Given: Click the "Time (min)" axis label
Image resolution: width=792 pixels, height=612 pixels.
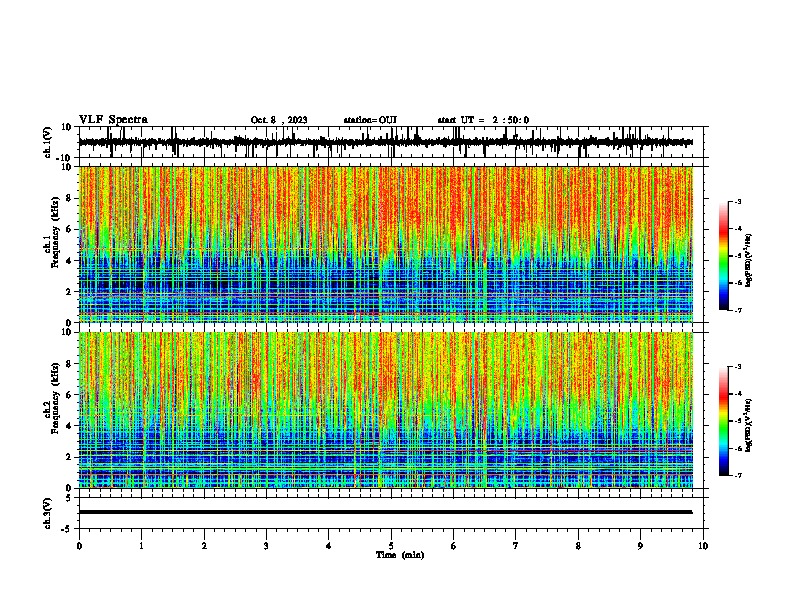Looking at the screenshot, I should (x=400, y=555).
